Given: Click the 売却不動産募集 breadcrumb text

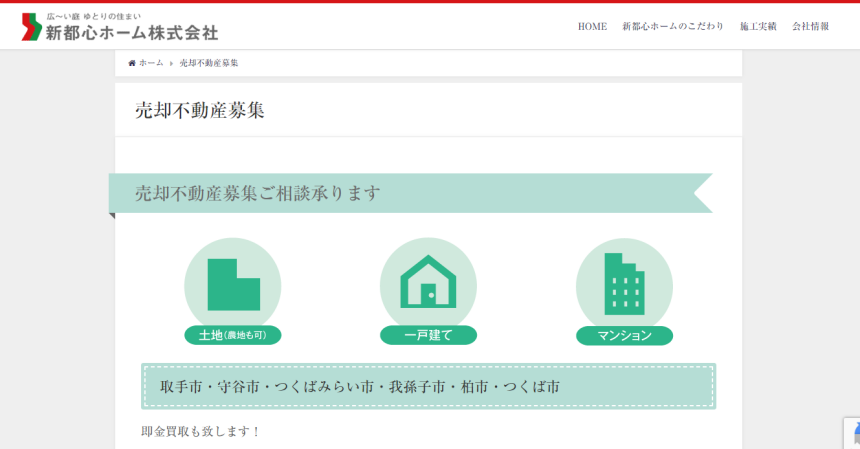Looking at the screenshot, I should click(209, 63).
